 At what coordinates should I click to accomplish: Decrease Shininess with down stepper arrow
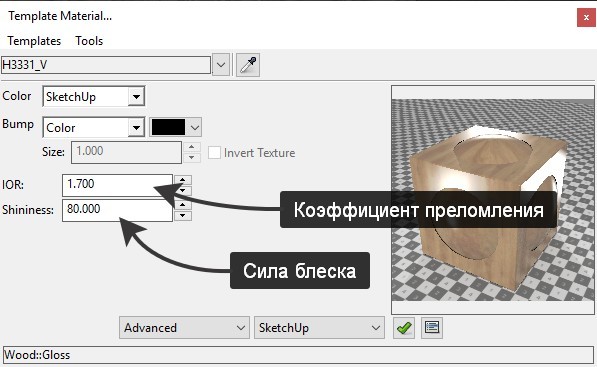tap(183, 215)
